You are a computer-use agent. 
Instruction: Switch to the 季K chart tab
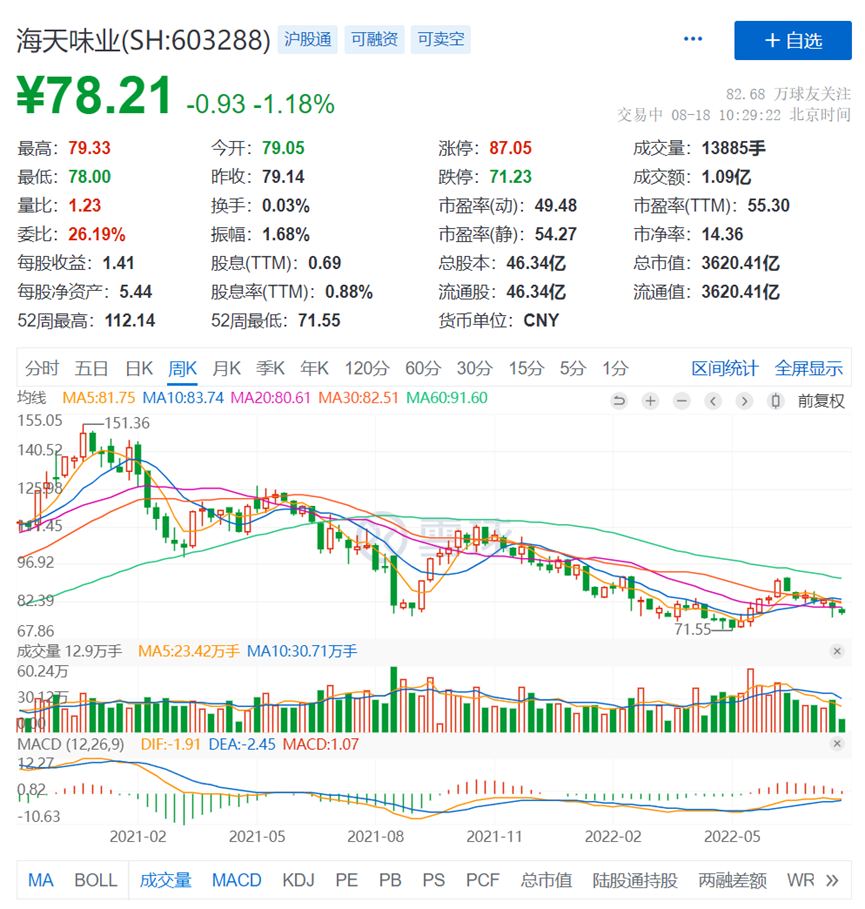[270, 368]
